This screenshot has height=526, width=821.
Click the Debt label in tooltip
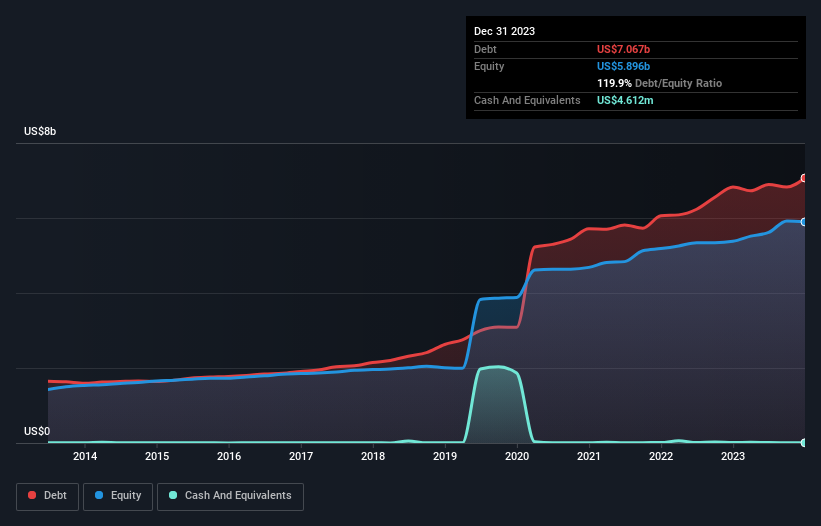[x=485, y=49]
